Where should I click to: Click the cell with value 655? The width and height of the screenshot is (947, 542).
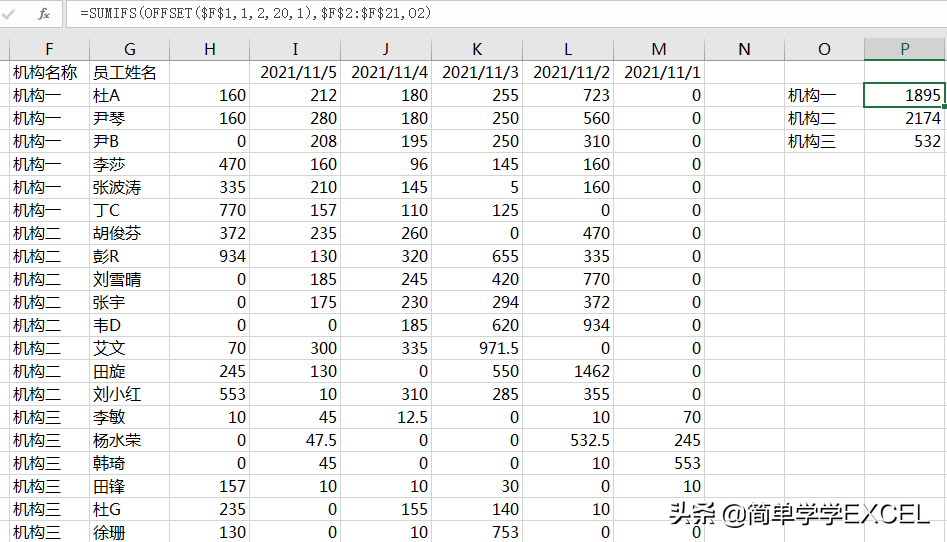point(477,256)
